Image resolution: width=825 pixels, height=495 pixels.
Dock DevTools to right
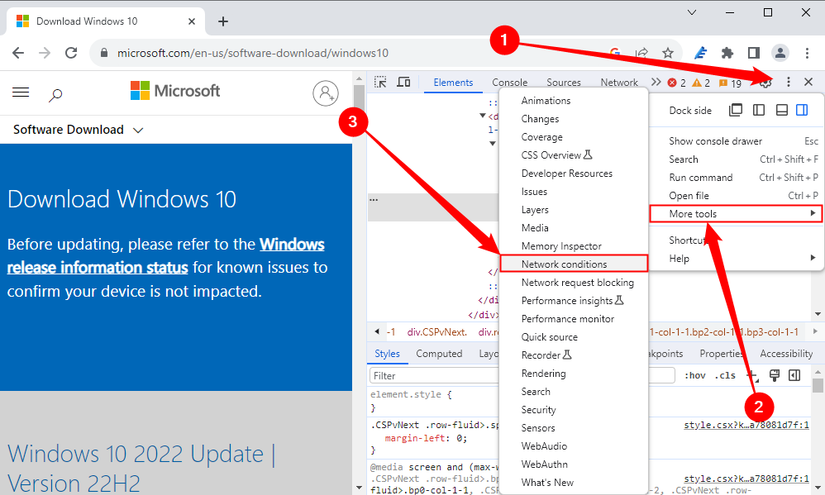pyautogui.click(x=802, y=110)
